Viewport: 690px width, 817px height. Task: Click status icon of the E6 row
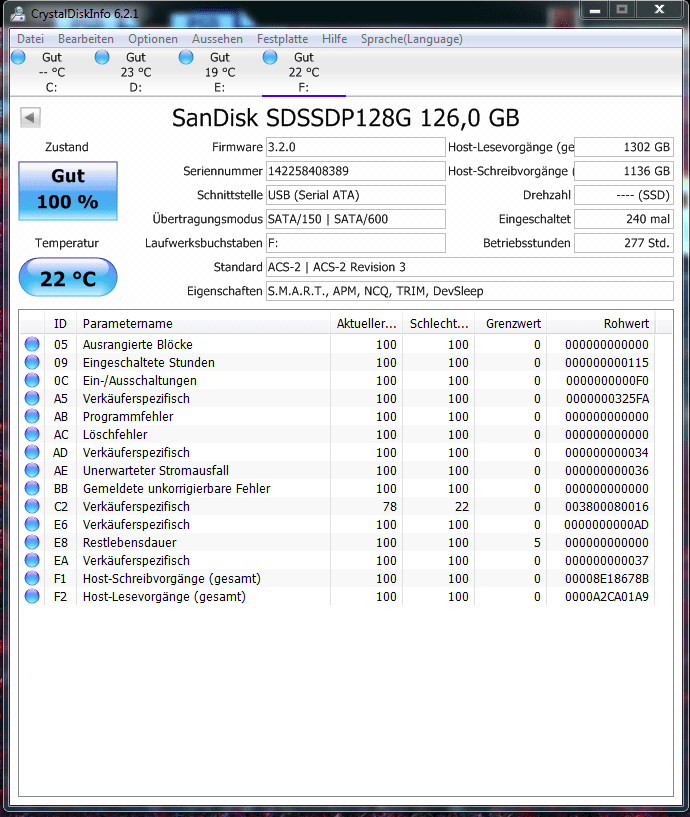[32, 524]
